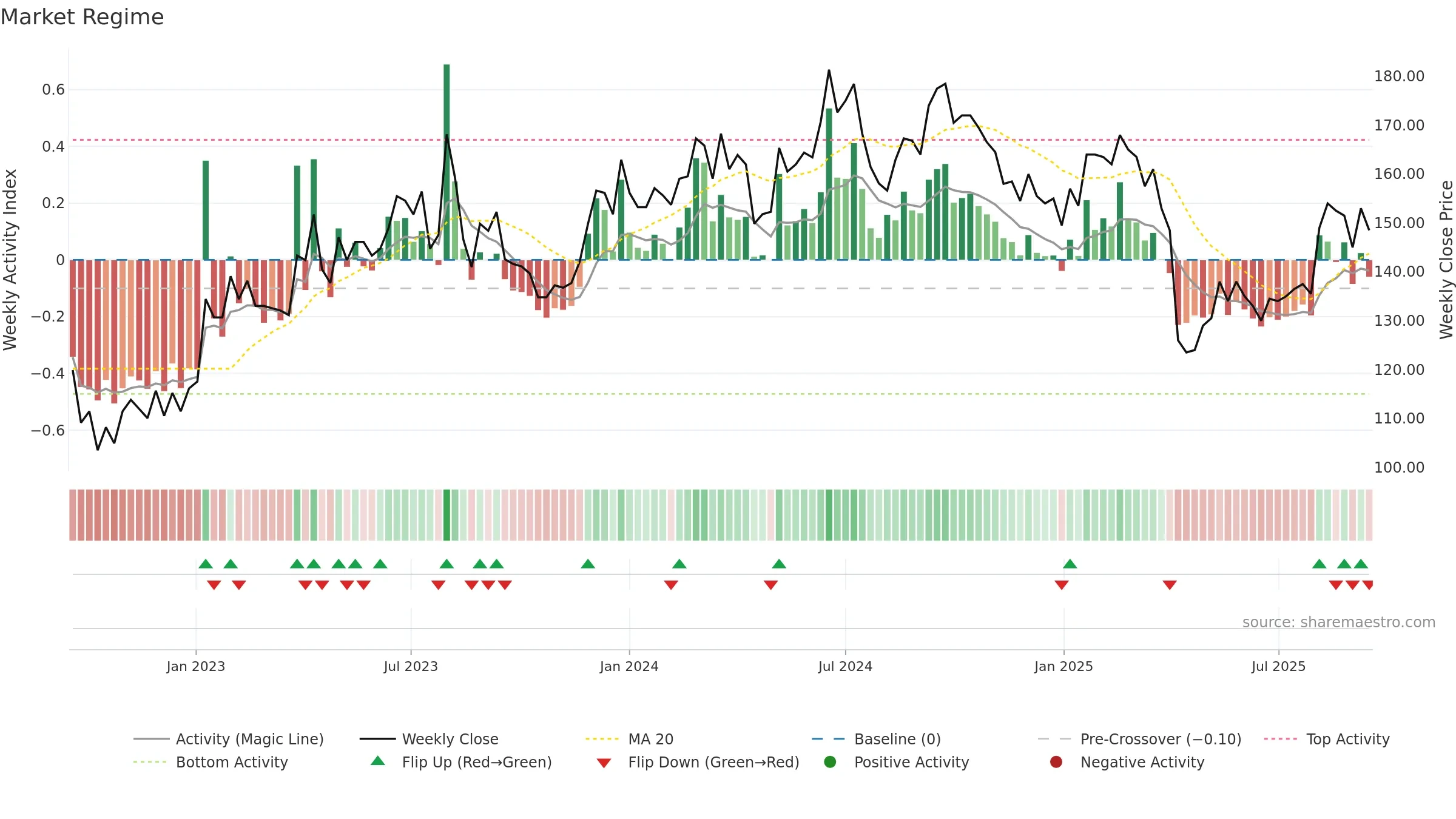Click the Negative Activity red circle legend icon
Screen dimensions: 1456x819
[x=1056, y=761]
